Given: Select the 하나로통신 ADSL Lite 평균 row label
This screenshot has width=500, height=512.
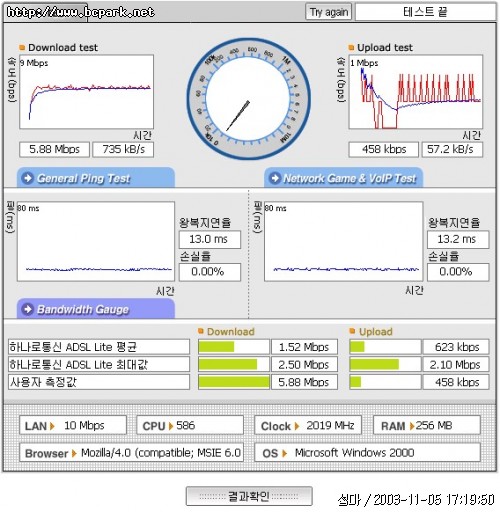Looking at the screenshot, I should click(99, 347).
